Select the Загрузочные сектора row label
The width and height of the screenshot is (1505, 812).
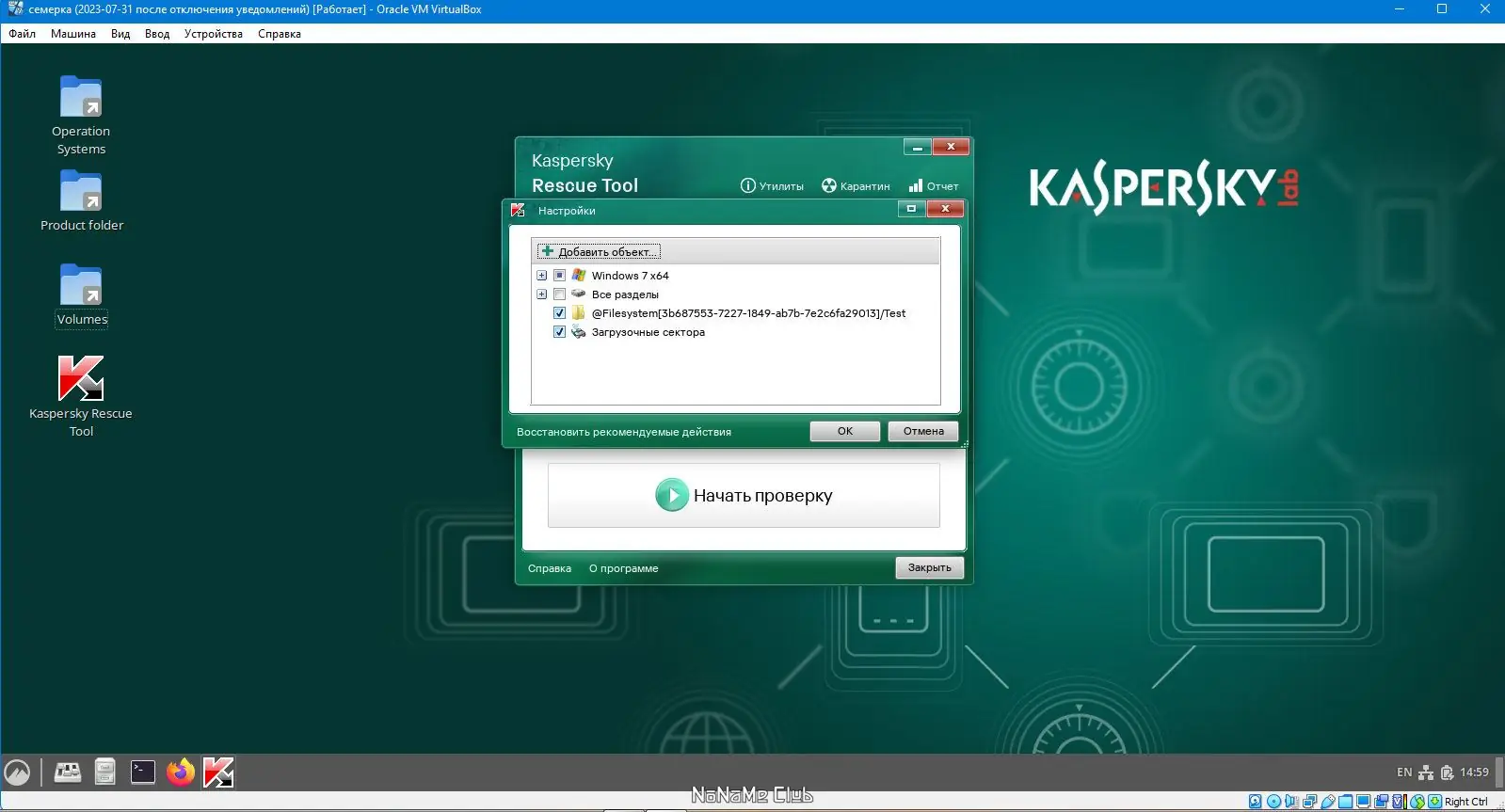[x=648, y=332]
